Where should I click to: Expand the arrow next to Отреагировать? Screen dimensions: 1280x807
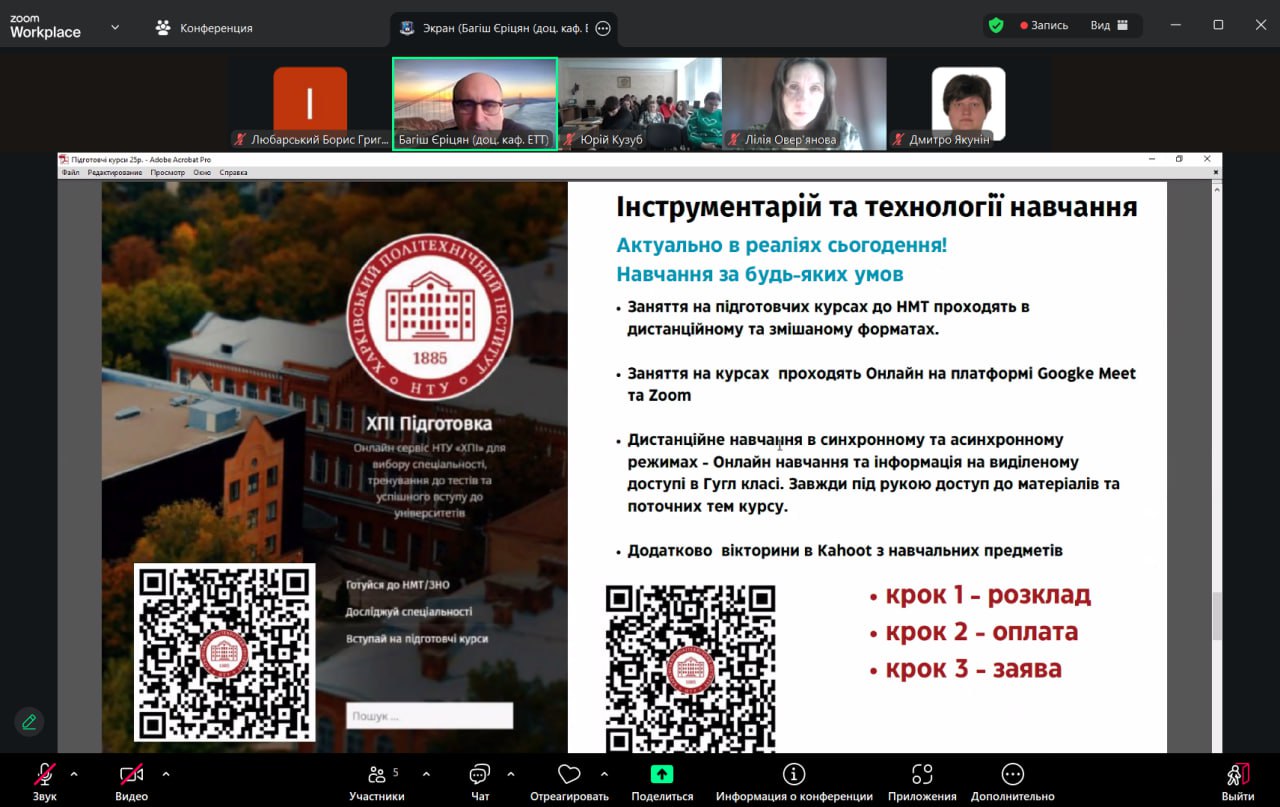click(604, 774)
